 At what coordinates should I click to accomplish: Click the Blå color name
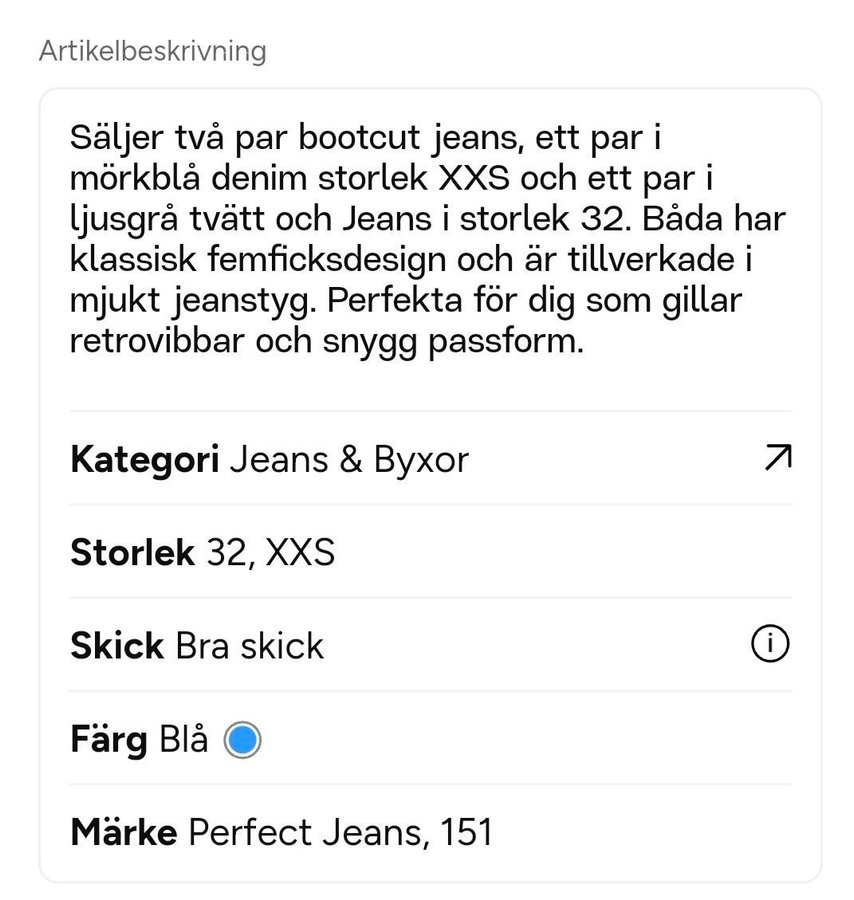pyautogui.click(x=182, y=740)
